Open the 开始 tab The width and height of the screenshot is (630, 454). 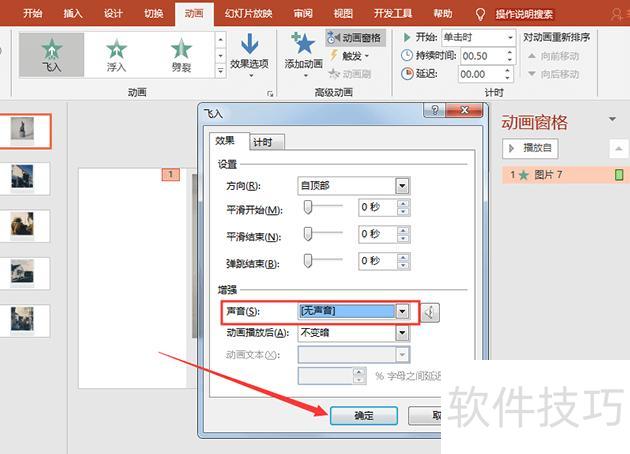tap(33, 14)
